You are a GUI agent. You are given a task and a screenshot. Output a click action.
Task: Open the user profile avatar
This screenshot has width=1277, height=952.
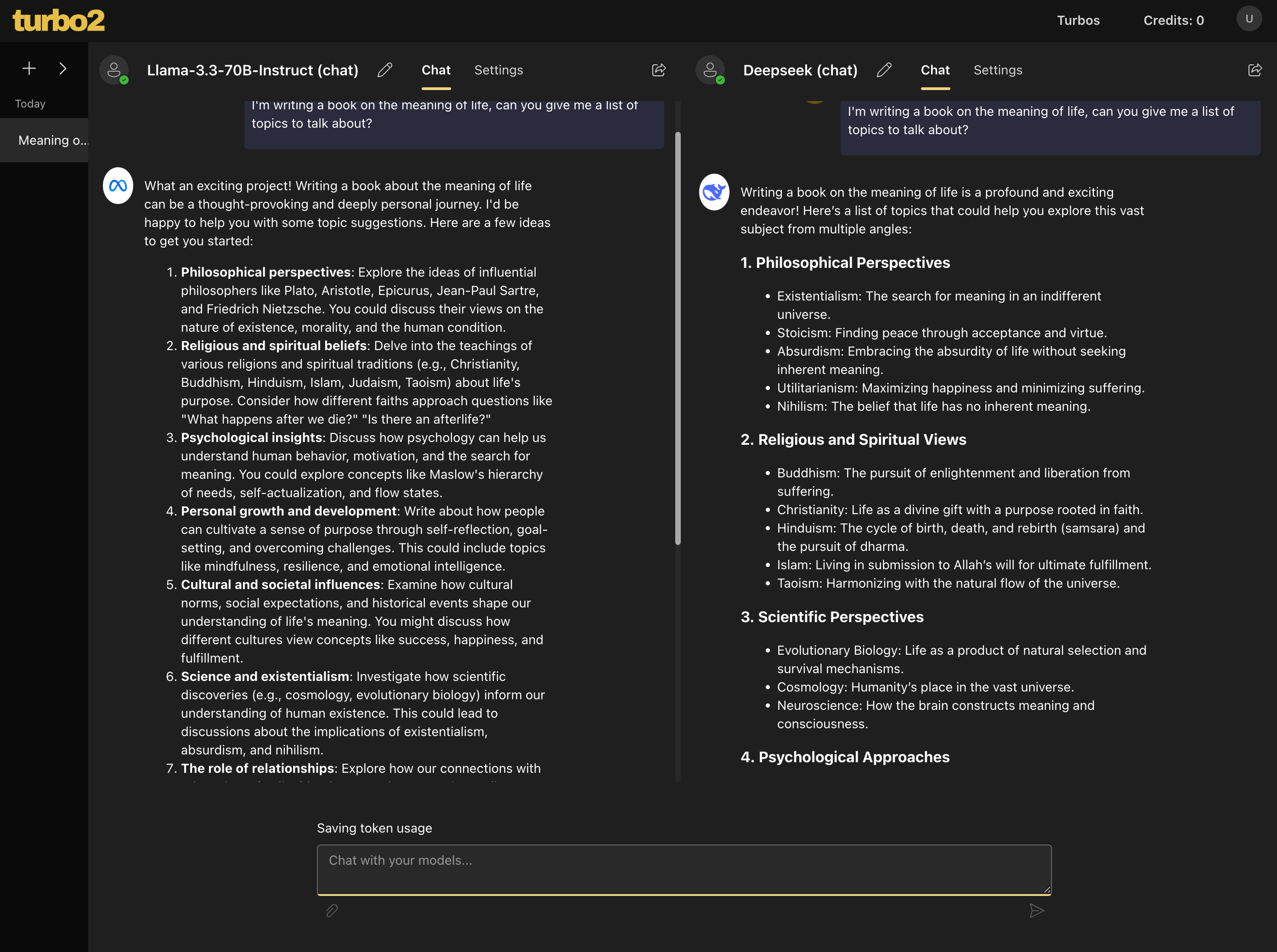pos(1249,18)
